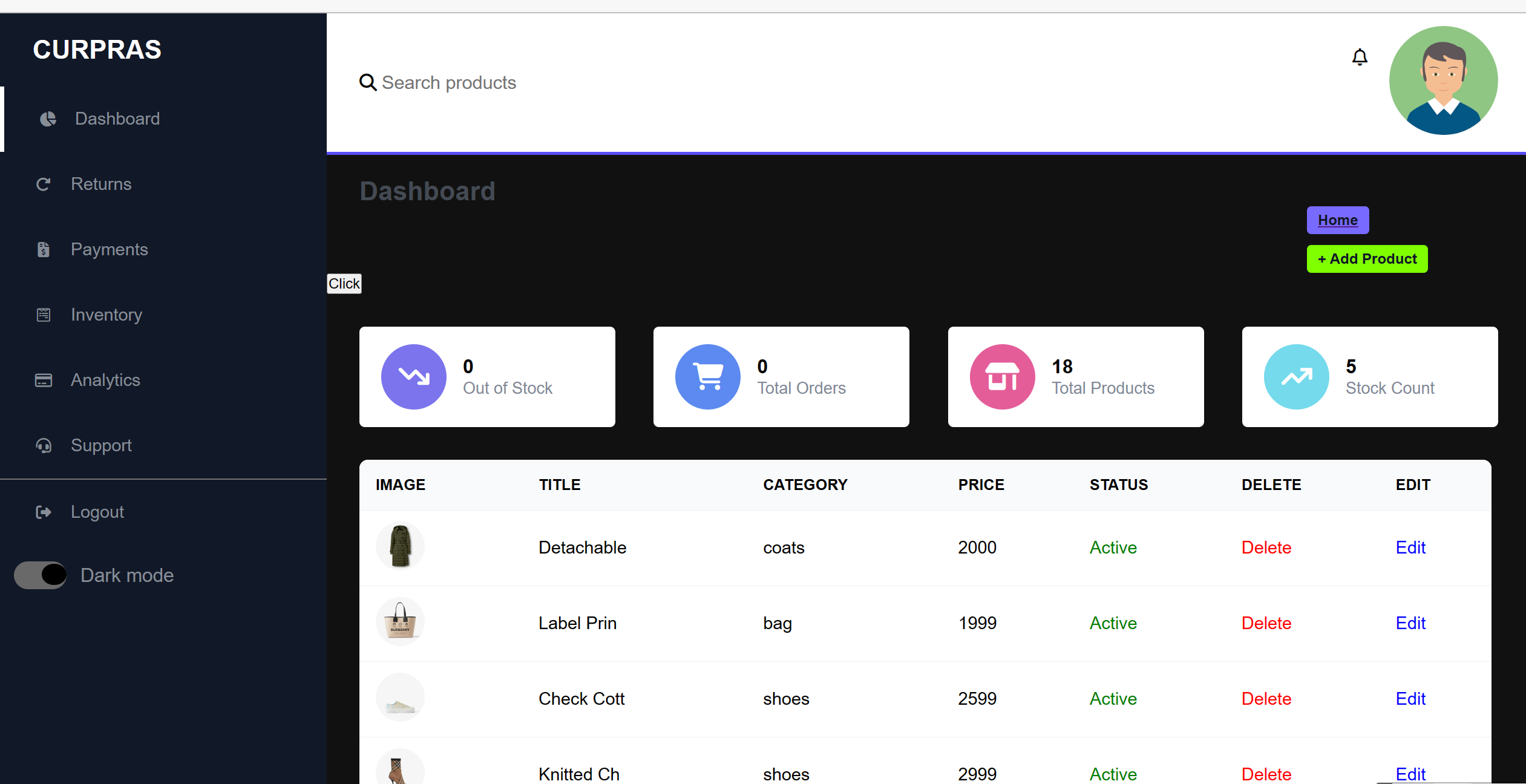Open the notification bell
The width and height of the screenshot is (1526, 784).
pos(1360,56)
